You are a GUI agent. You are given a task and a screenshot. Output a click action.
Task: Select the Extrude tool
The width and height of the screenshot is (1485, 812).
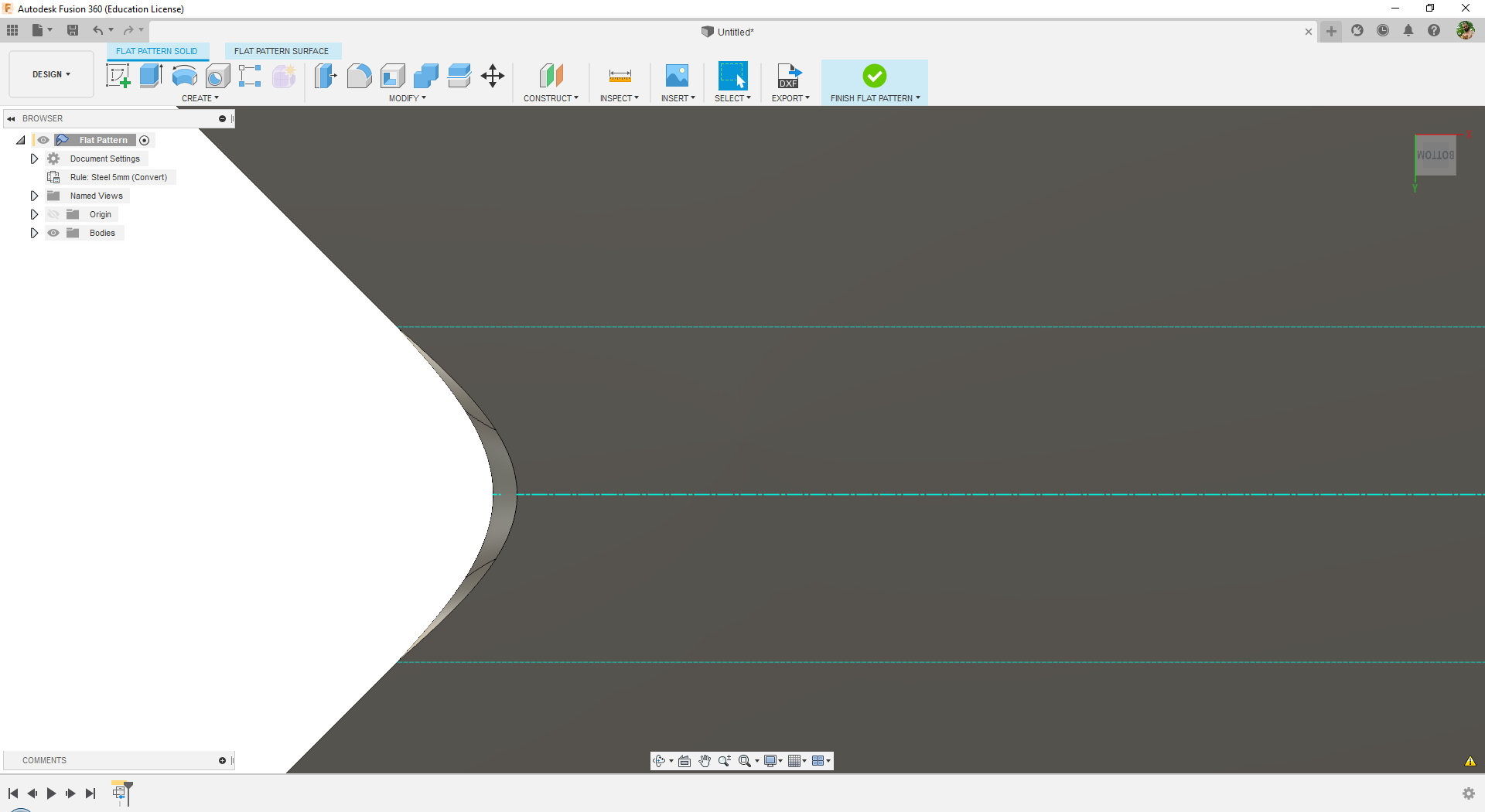point(151,76)
